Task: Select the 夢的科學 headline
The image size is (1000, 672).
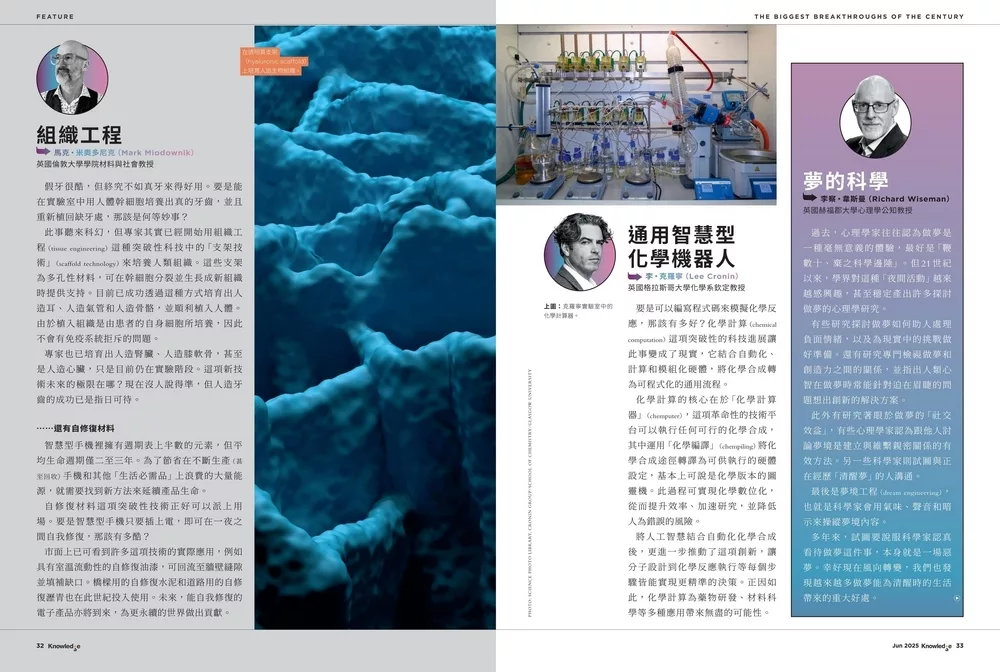Action: (x=845, y=180)
